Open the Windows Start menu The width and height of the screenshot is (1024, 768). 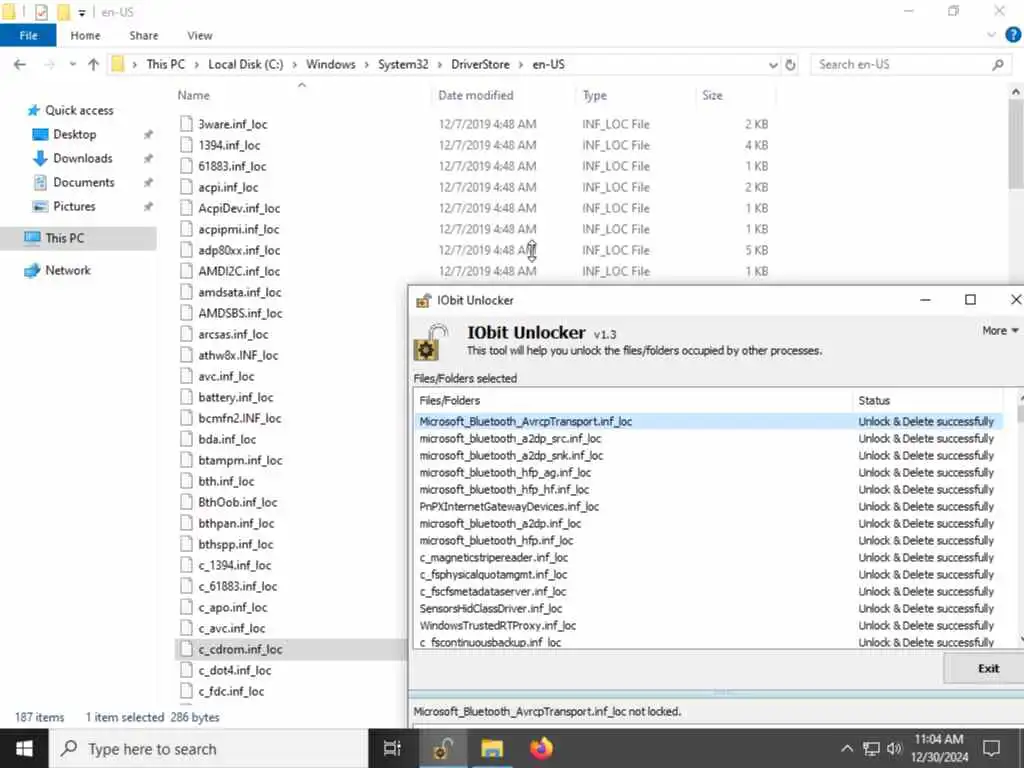click(x=24, y=748)
